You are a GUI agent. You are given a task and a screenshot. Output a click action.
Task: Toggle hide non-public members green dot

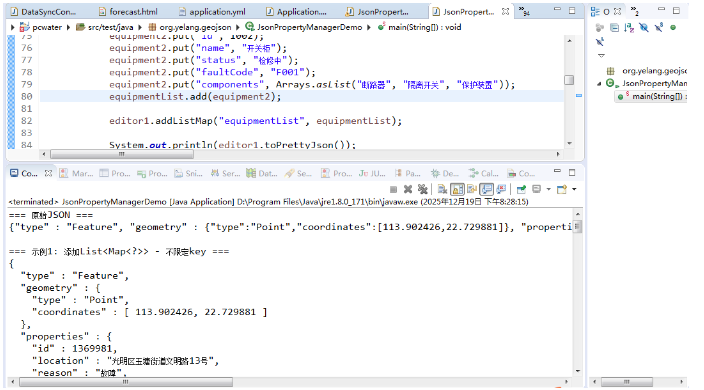click(673, 27)
